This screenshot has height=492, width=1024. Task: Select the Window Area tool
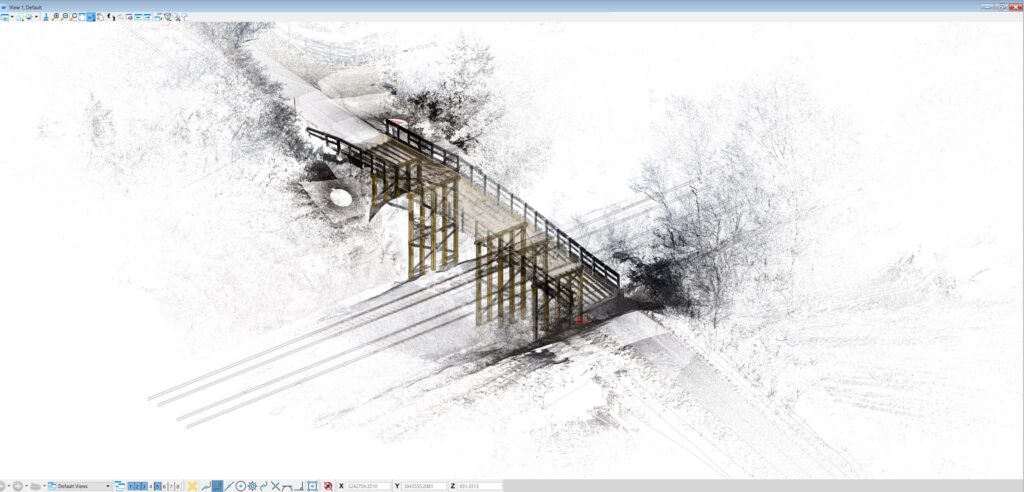[x=74, y=17]
